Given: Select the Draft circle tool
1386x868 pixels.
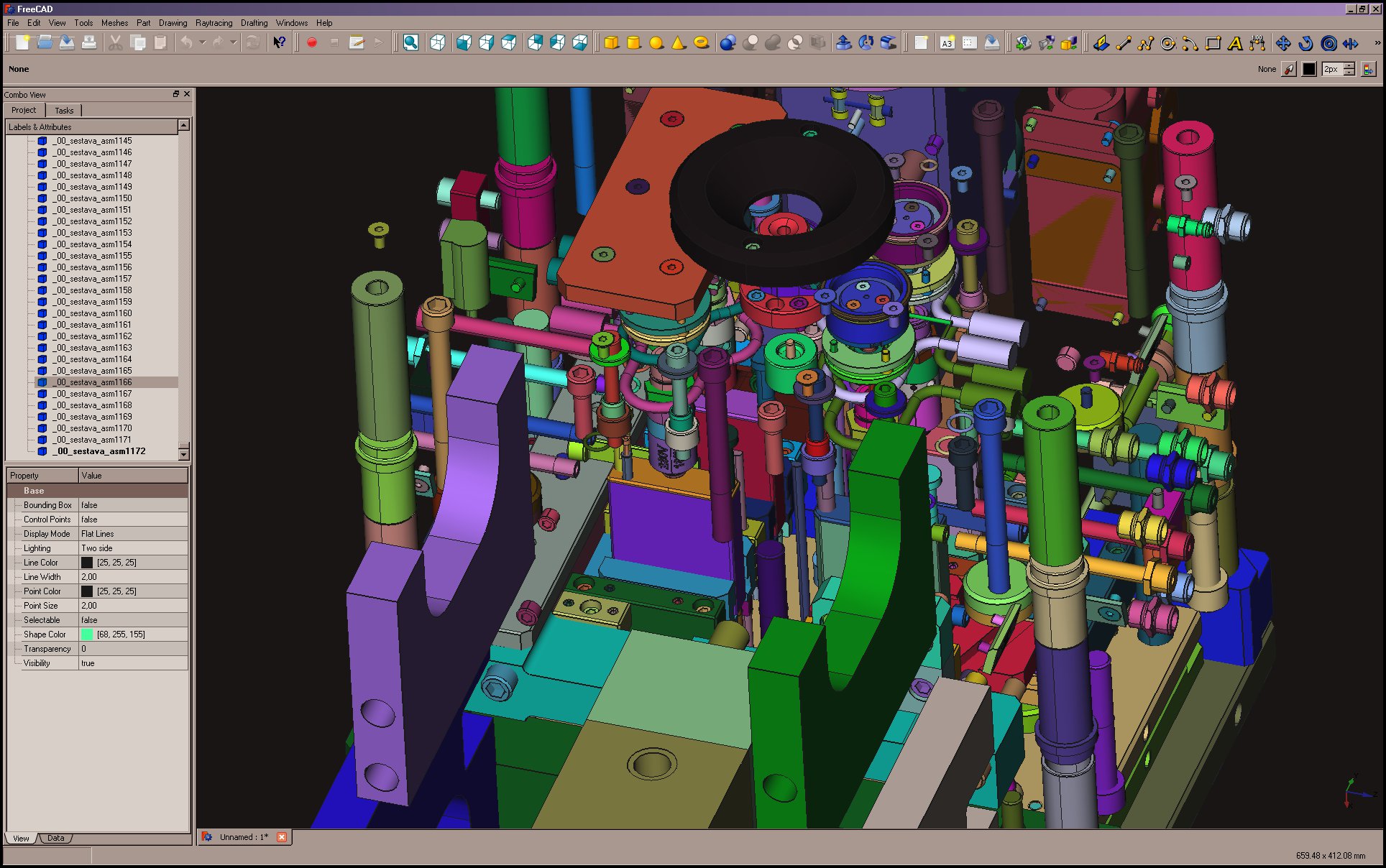Looking at the screenshot, I should click(1168, 43).
